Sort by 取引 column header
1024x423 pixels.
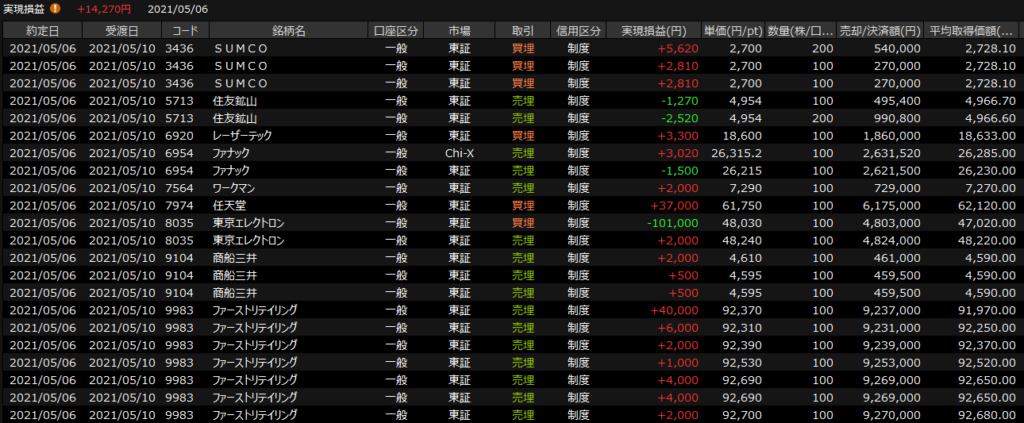point(521,30)
